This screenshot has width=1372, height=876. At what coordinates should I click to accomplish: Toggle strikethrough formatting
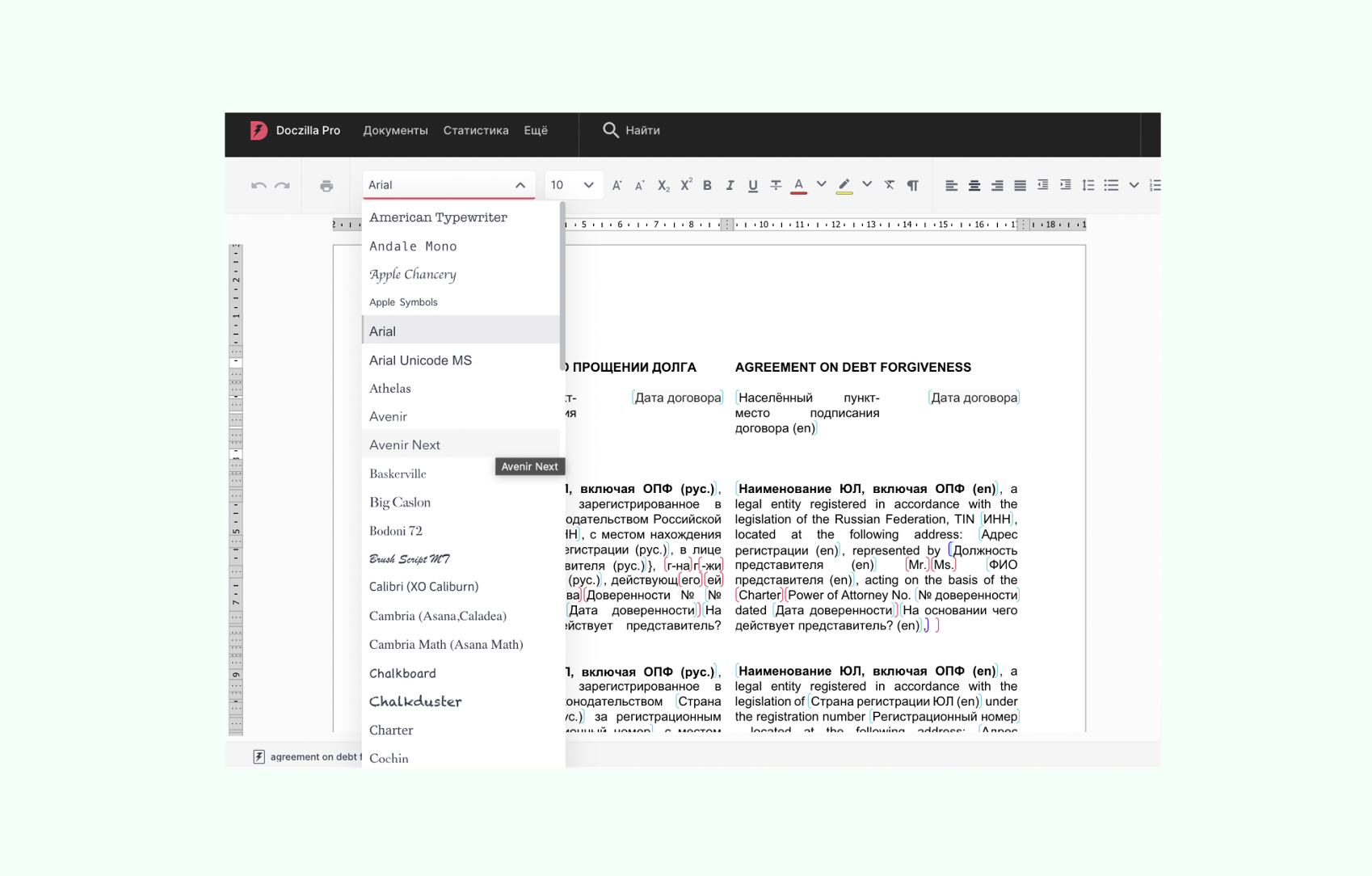(775, 185)
